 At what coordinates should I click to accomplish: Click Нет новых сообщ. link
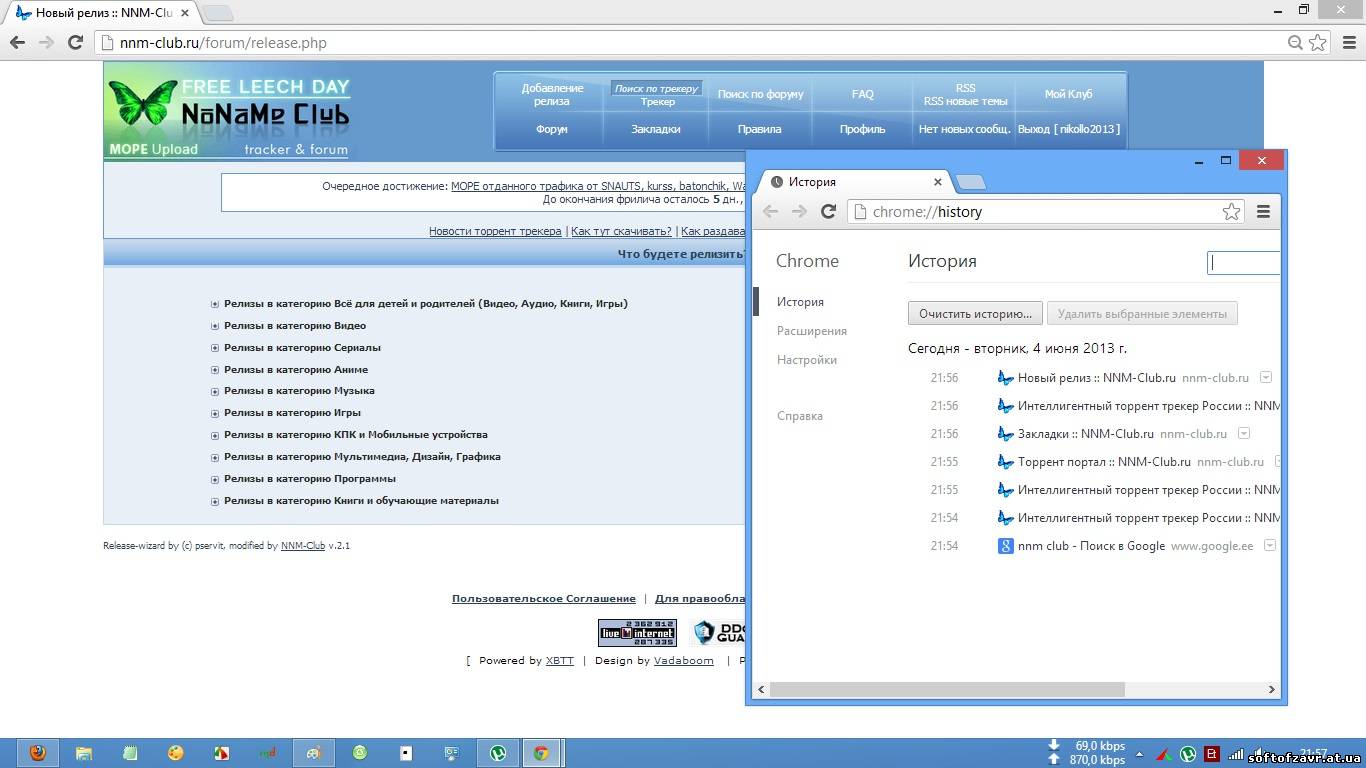(x=965, y=129)
